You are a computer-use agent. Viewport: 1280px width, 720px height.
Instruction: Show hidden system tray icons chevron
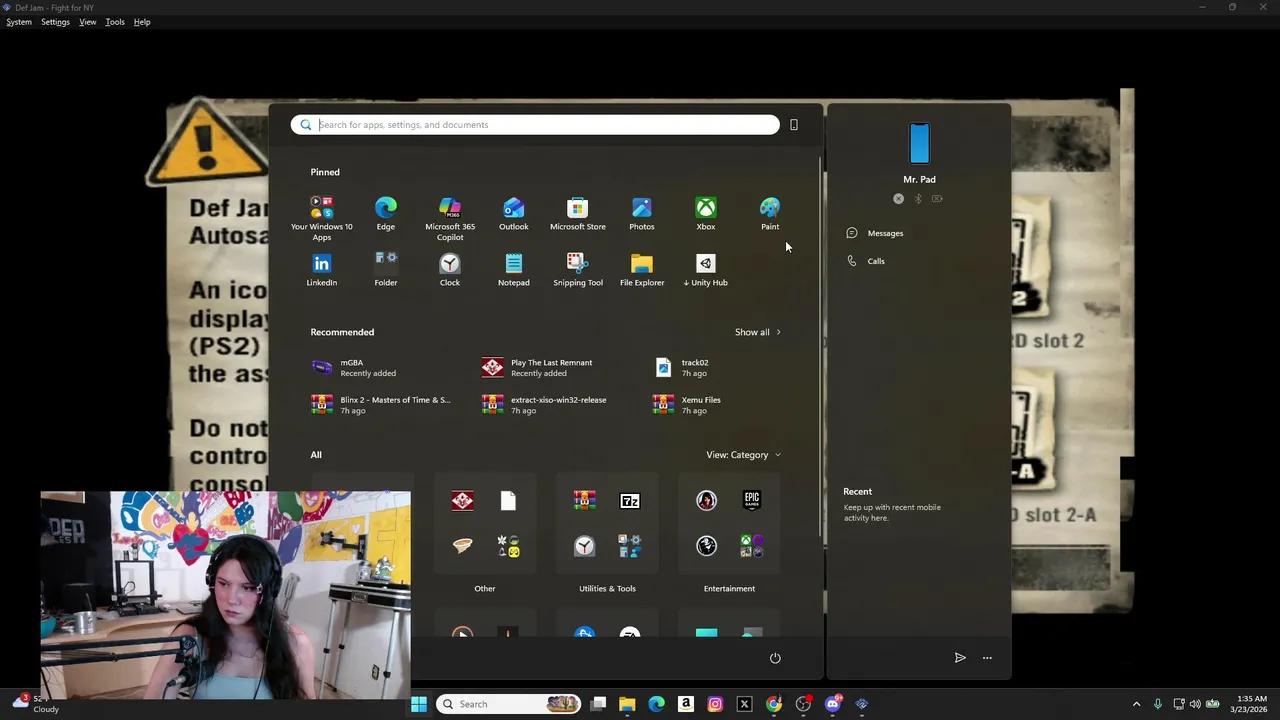[x=1136, y=704]
